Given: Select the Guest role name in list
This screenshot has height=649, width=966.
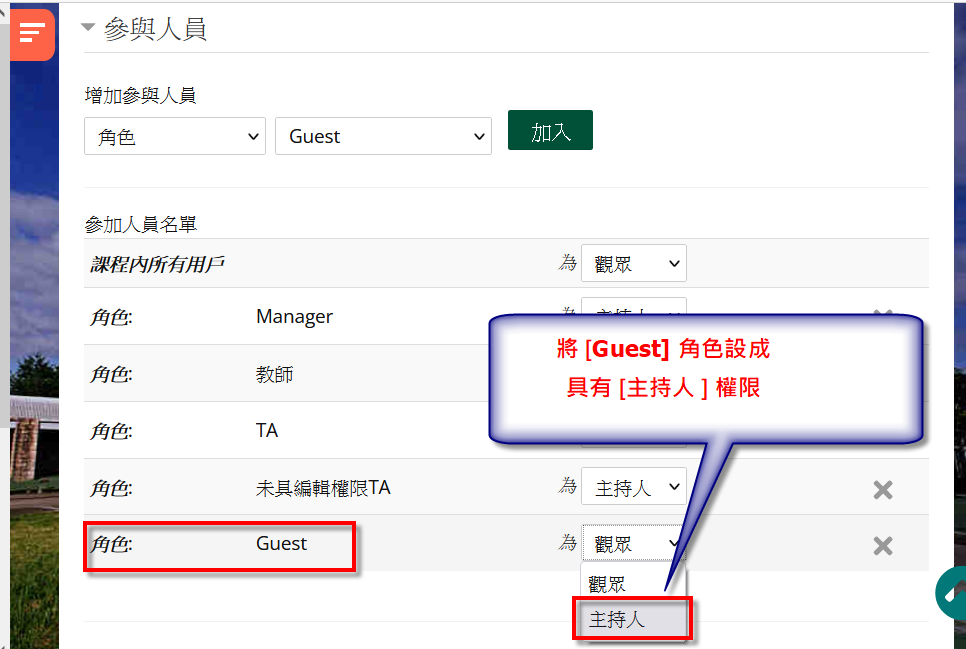Looking at the screenshot, I should tap(281, 544).
